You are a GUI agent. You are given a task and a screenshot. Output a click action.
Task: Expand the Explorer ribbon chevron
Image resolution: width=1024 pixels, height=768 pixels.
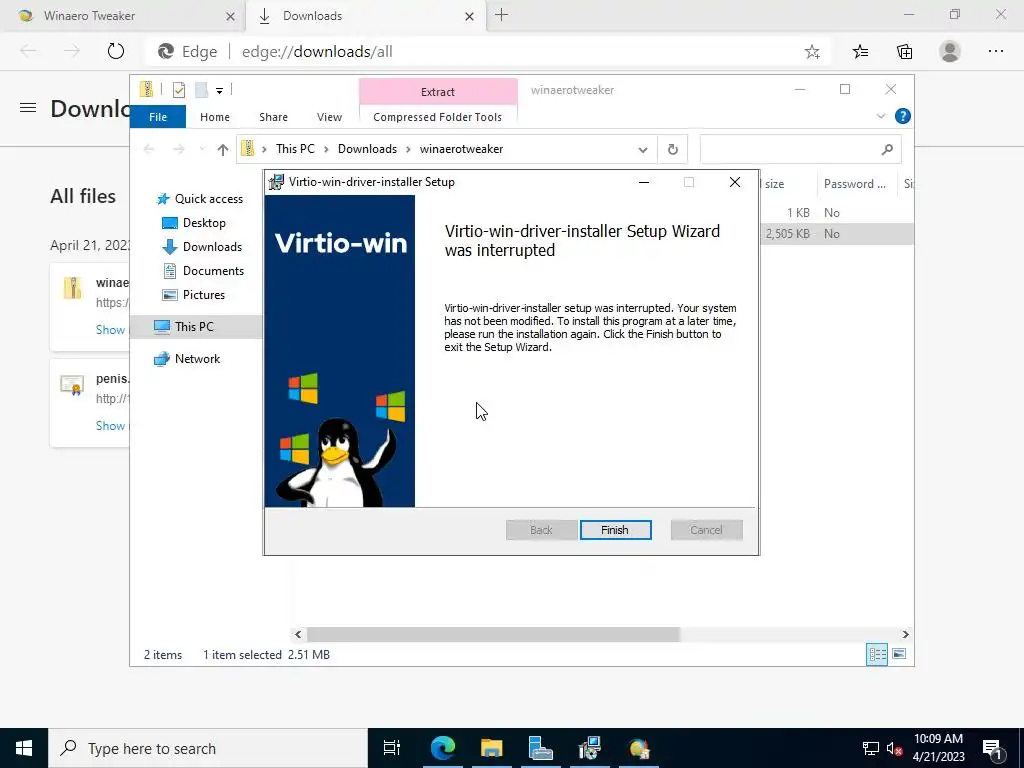pyautogui.click(x=880, y=116)
